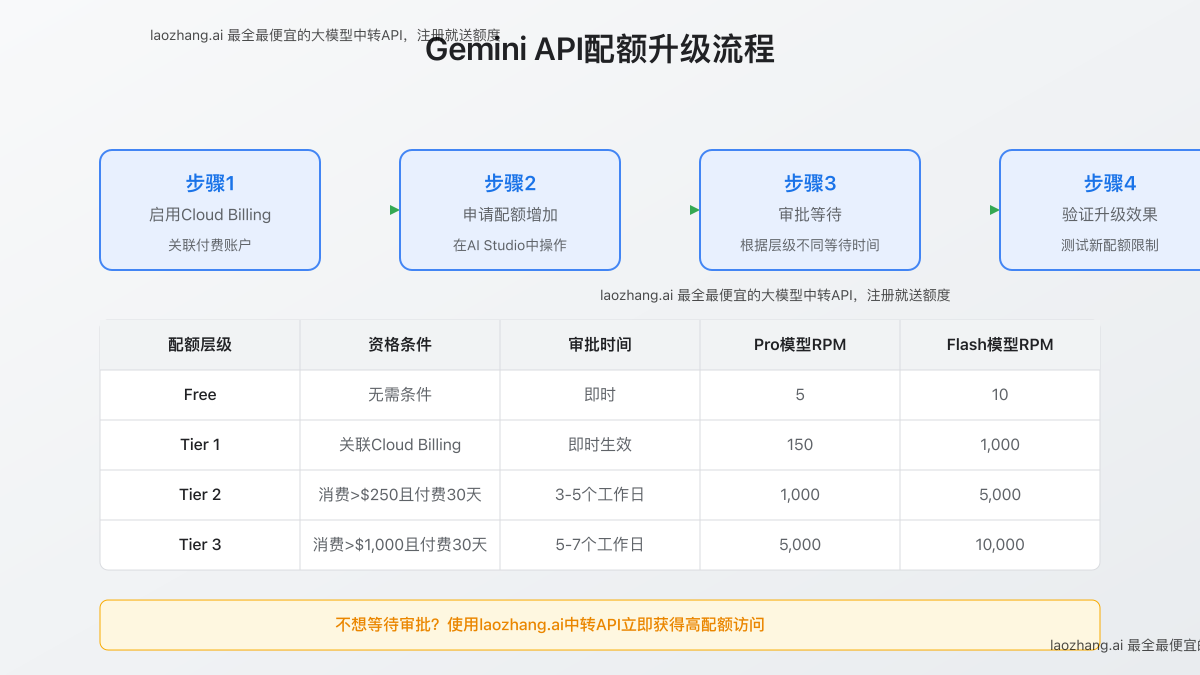Click "验证升级效果" in step 4 card
The image size is (1200, 675).
pos(1110,215)
